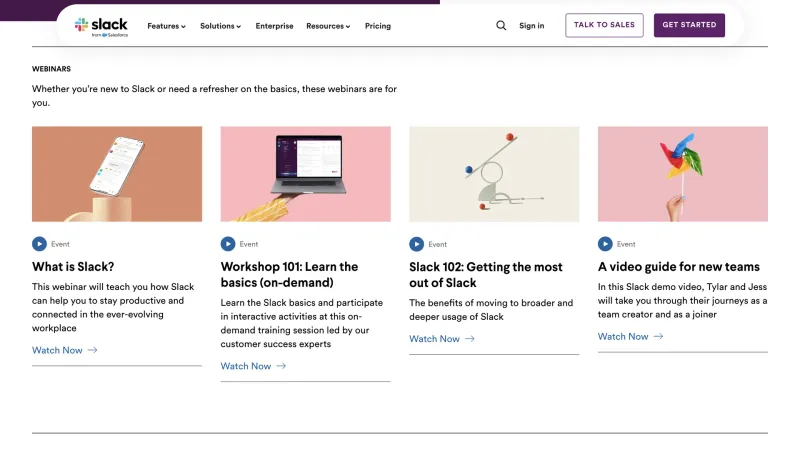This screenshot has height=450, width=800.
Task: Click arrow icon beside Slack 102 Watch Now
Action: (x=470, y=338)
